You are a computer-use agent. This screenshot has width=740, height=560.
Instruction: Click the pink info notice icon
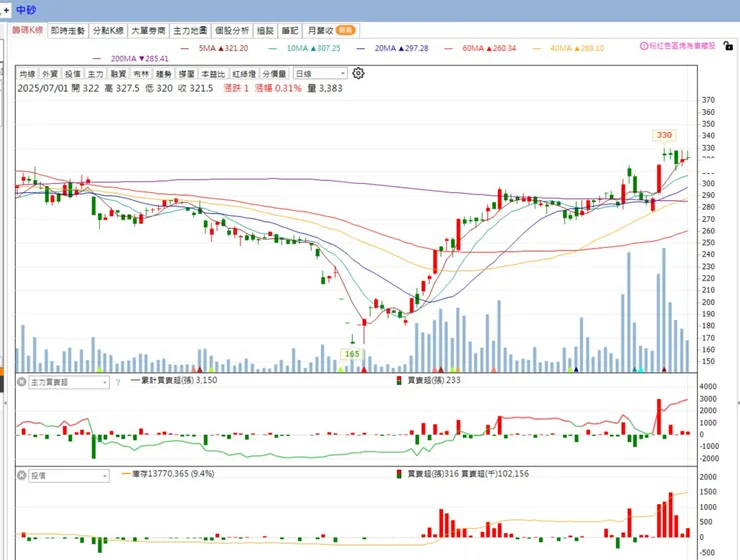(x=644, y=46)
